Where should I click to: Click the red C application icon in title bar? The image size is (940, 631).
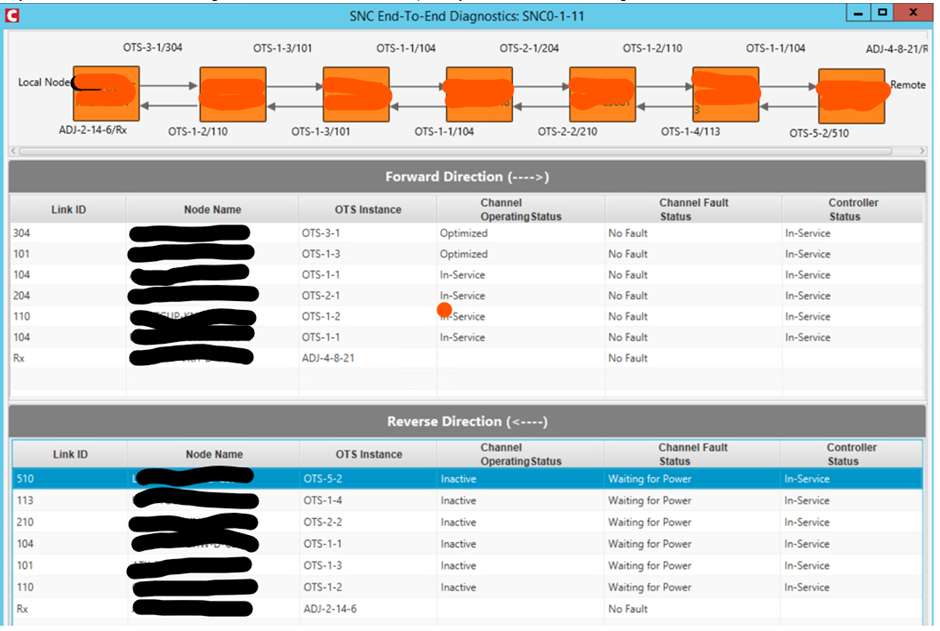(x=12, y=16)
